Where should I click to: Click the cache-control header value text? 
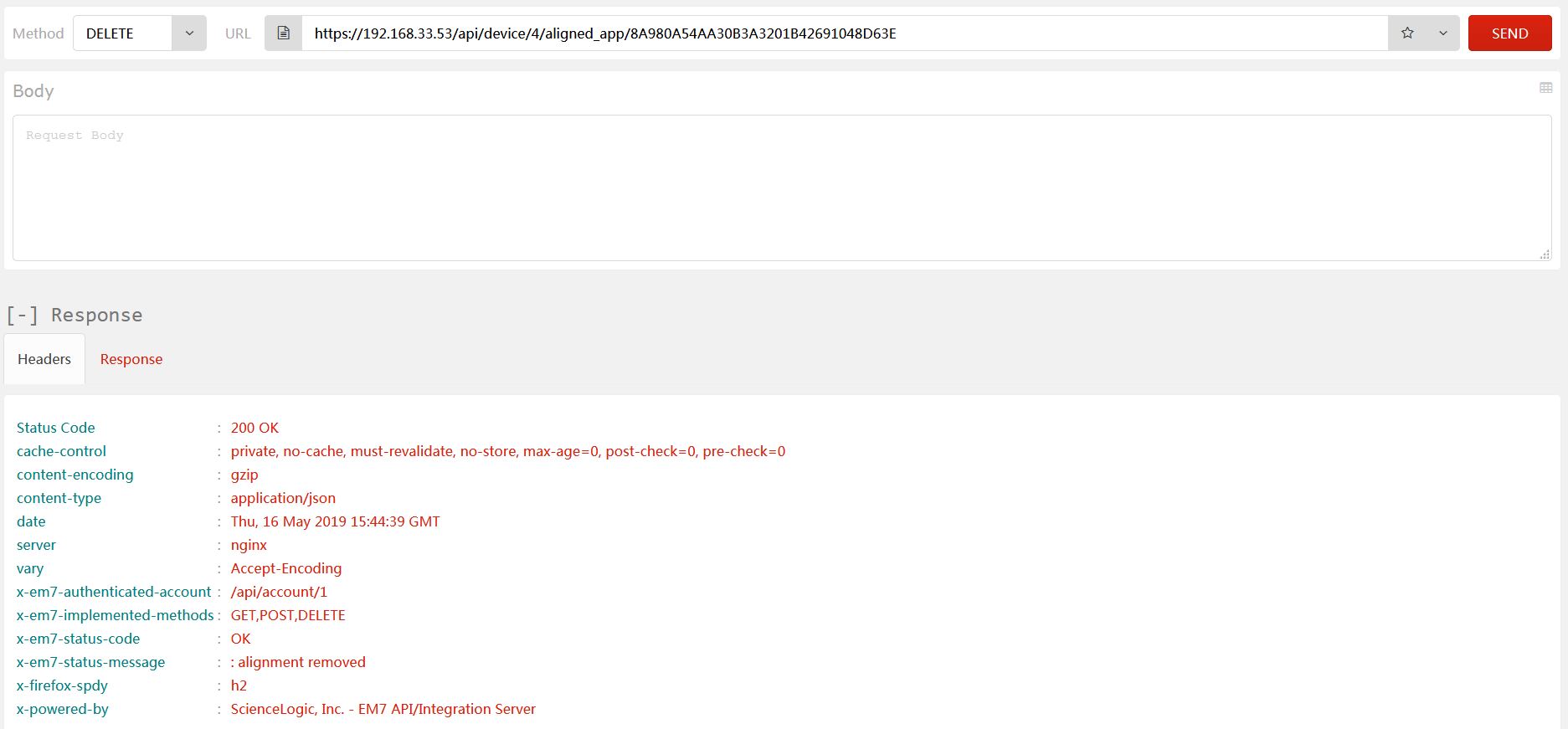coord(507,451)
